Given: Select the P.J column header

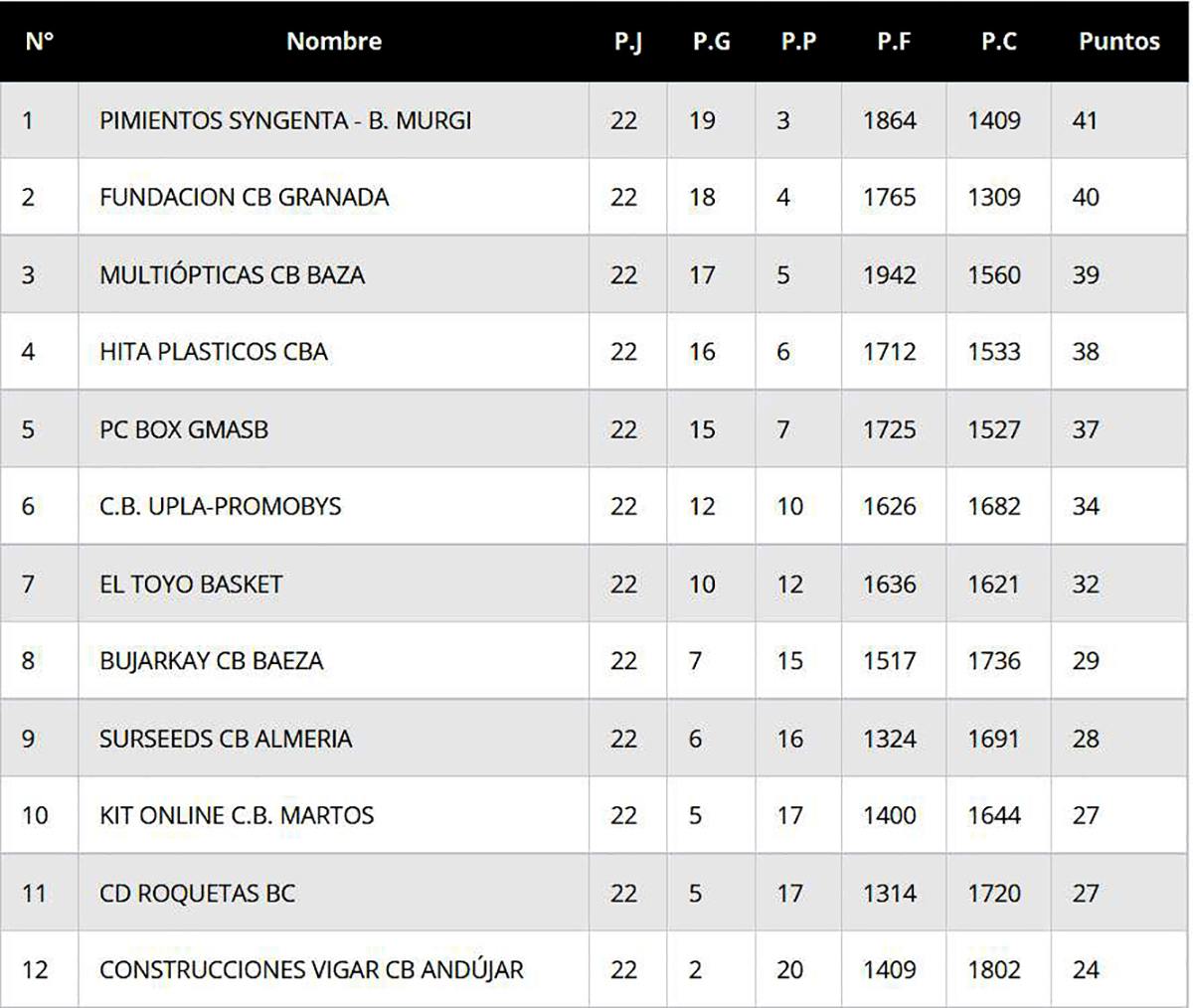Looking at the screenshot, I should 627,41.
